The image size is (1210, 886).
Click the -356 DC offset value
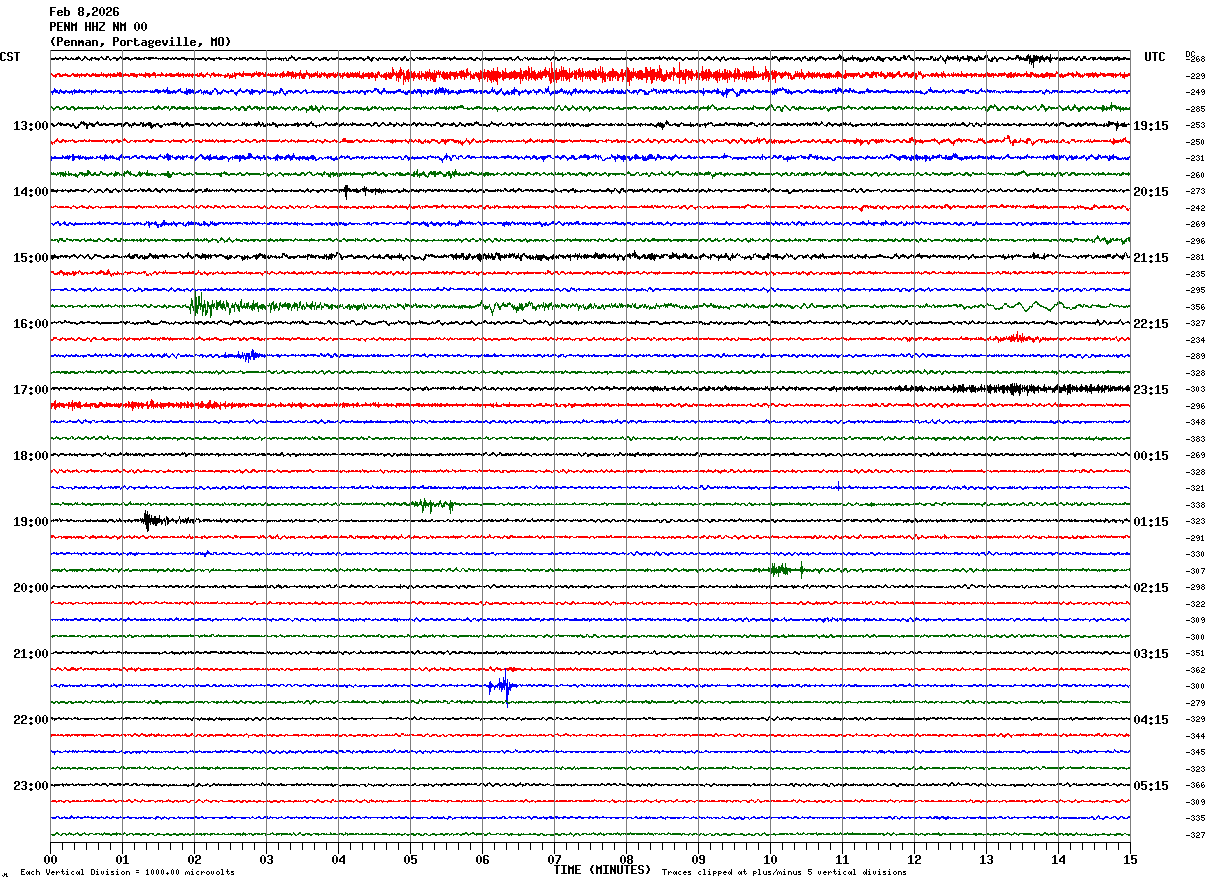point(1195,307)
